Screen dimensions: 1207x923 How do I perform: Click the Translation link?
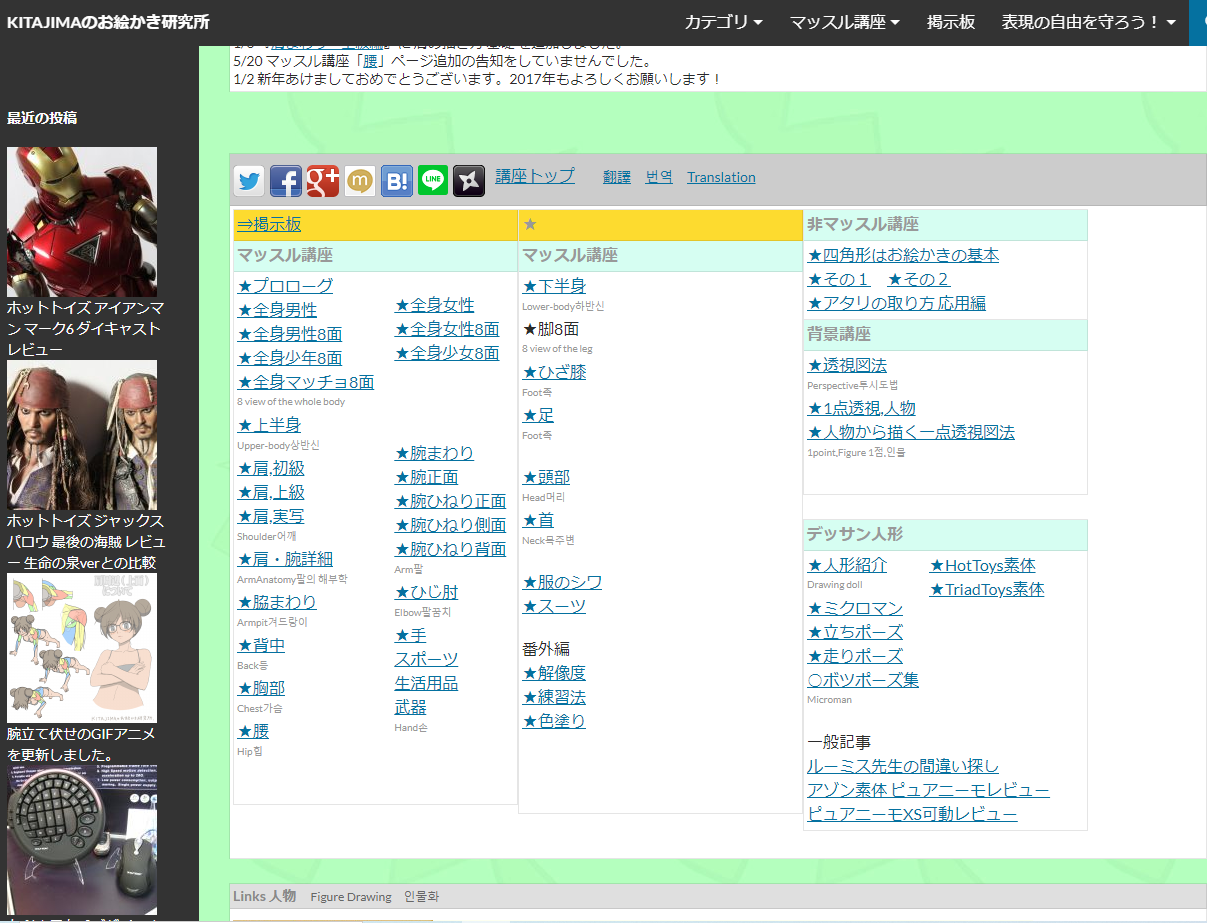click(x=721, y=177)
